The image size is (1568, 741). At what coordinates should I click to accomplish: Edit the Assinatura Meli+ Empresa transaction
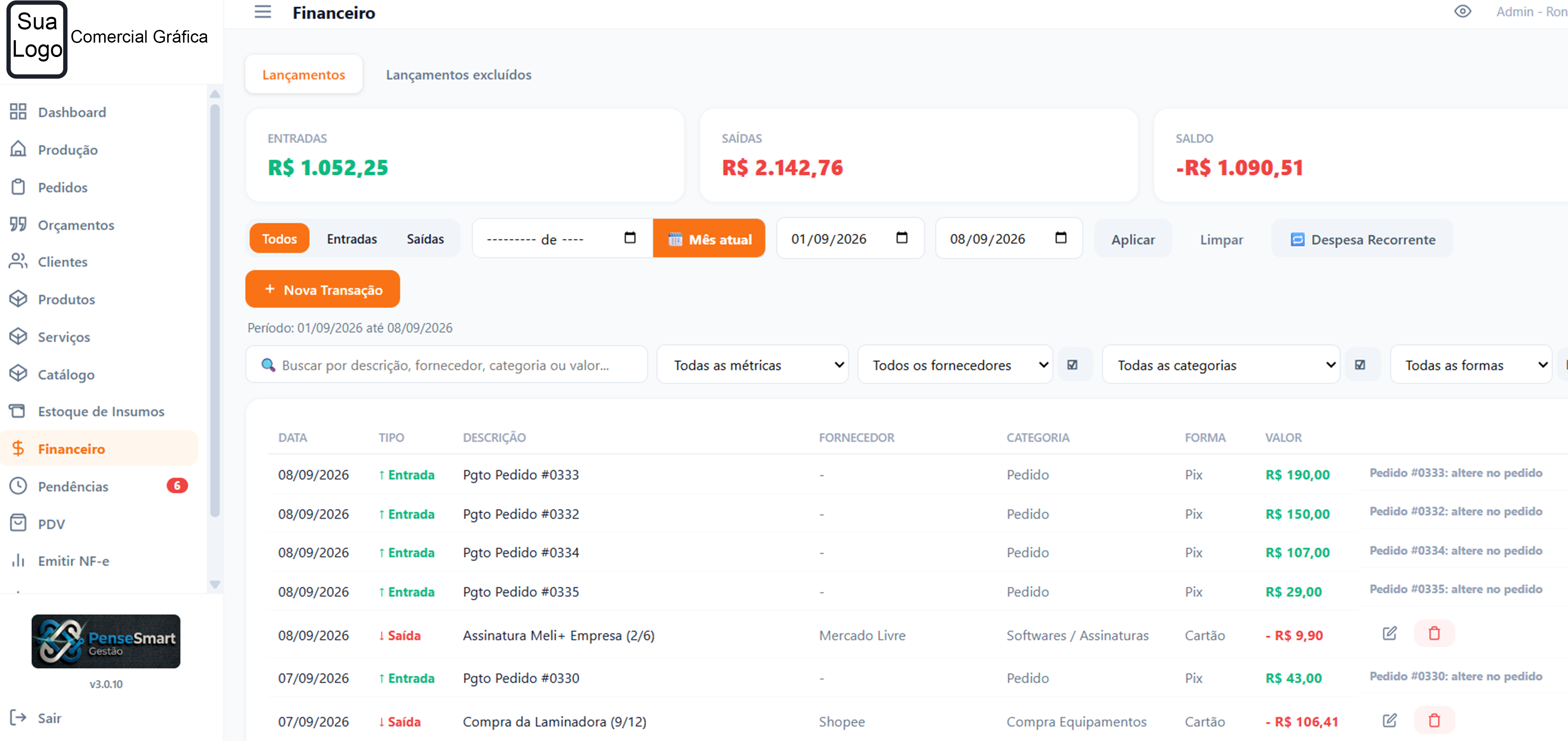click(1389, 634)
